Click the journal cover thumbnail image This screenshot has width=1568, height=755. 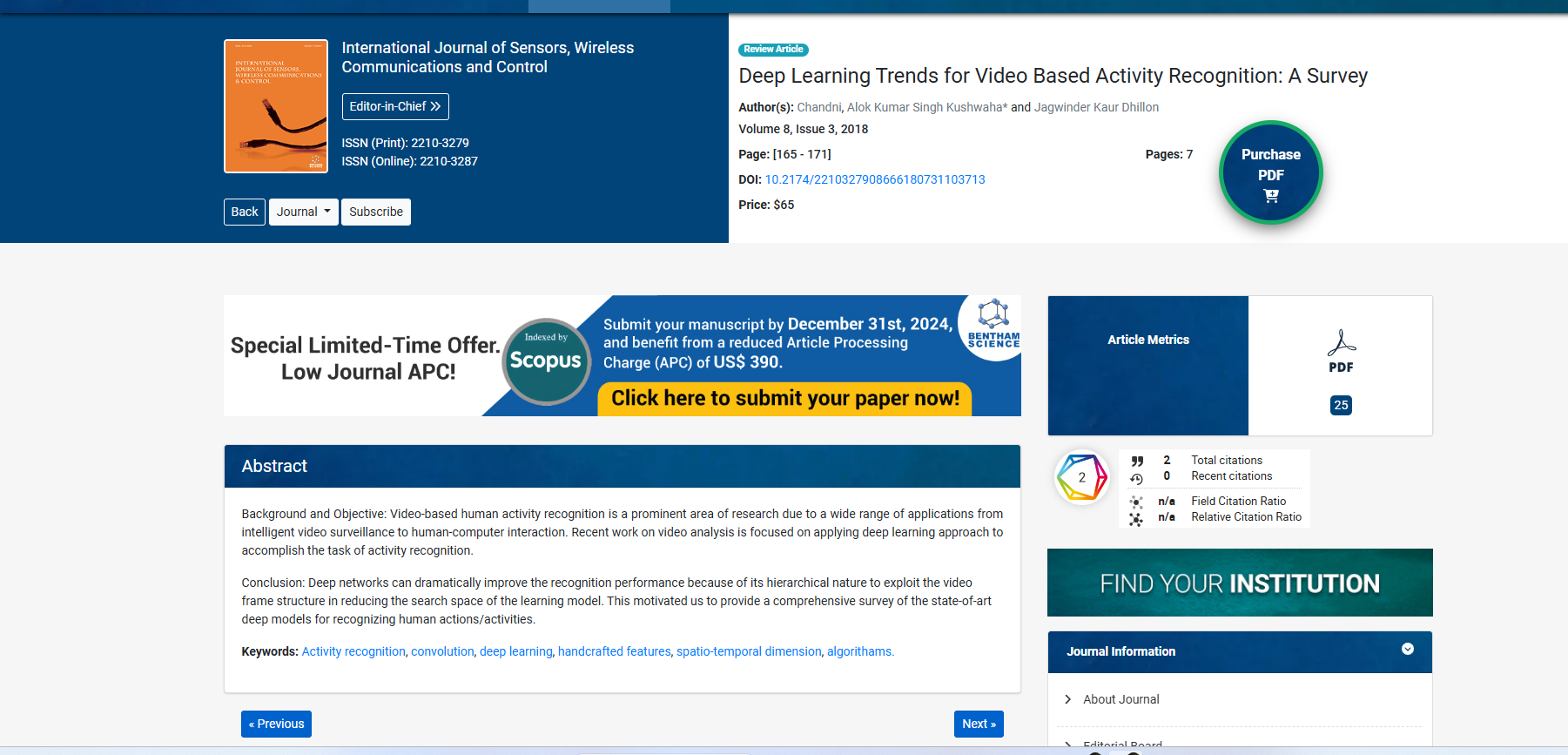point(275,106)
